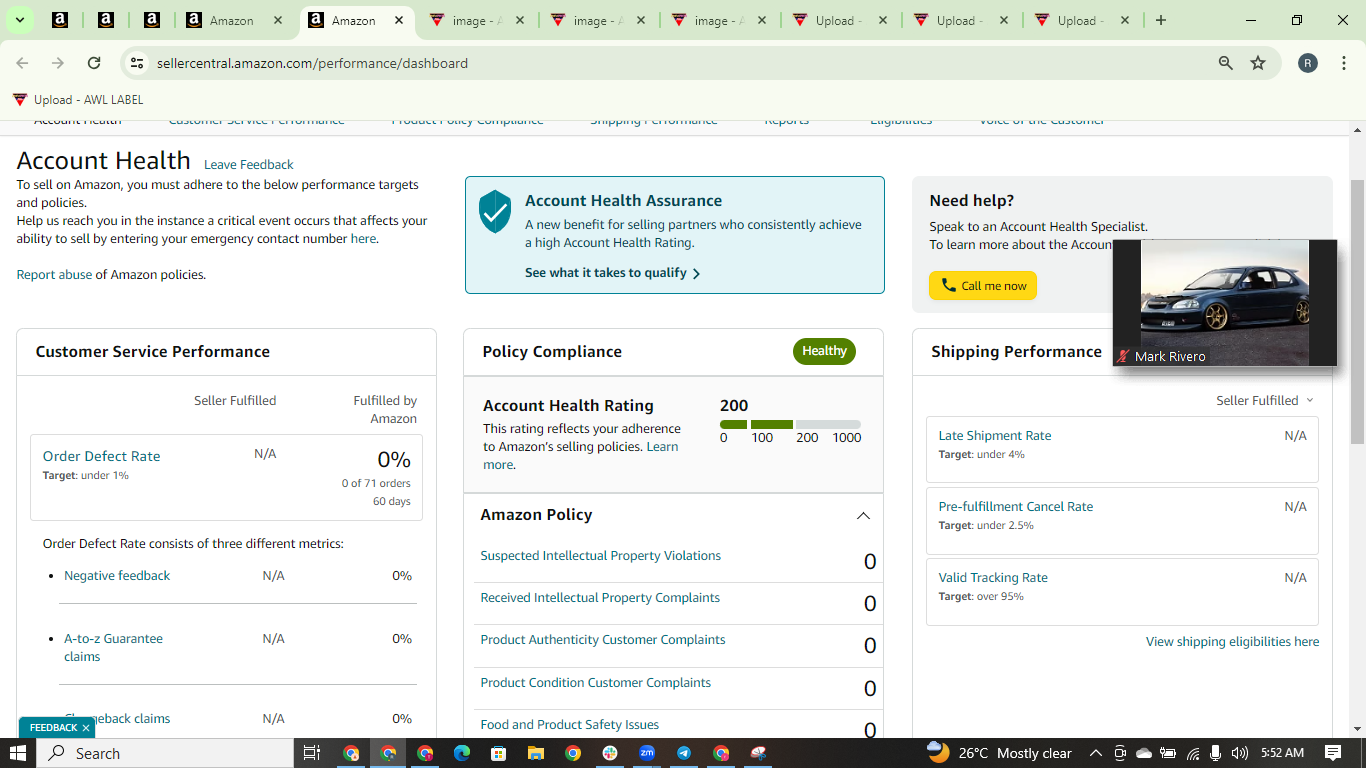The width and height of the screenshot is (1366, 768).
Task: Select the '0 of 71 orders' text
Action: [376, 484]
